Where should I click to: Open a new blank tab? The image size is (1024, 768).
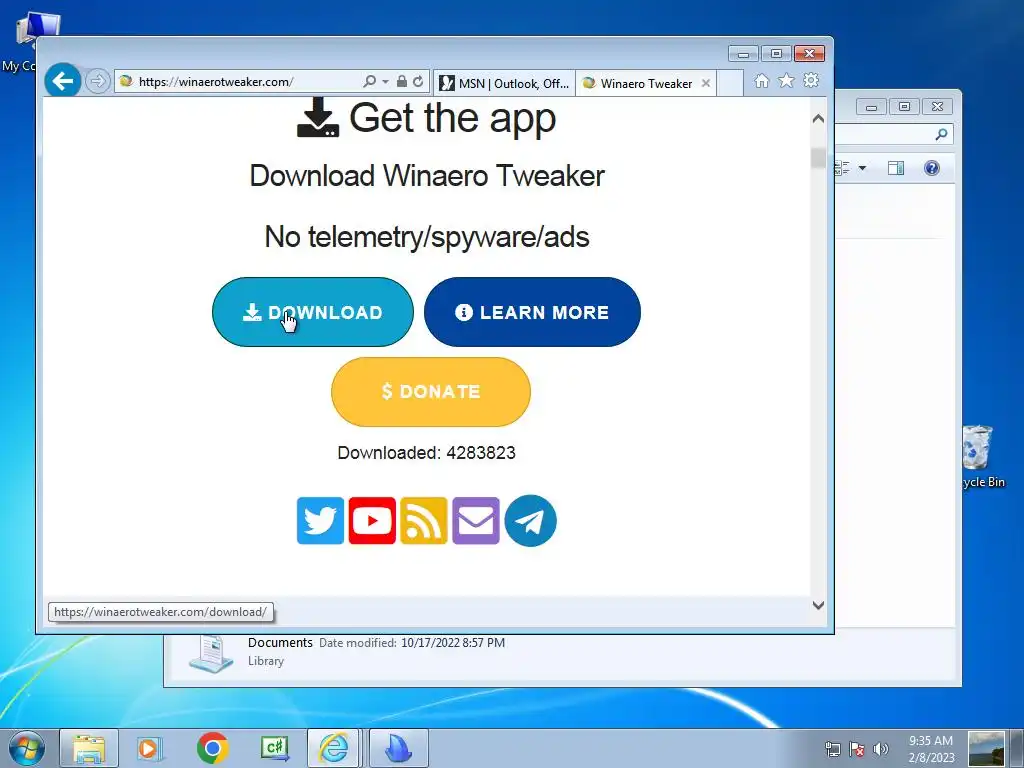729,83
